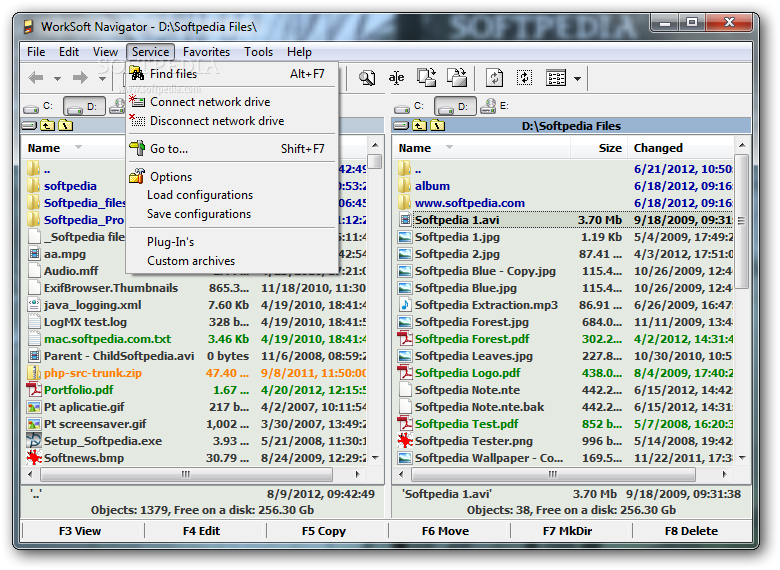Click left panel drive list icon

(x=29, y=125)
